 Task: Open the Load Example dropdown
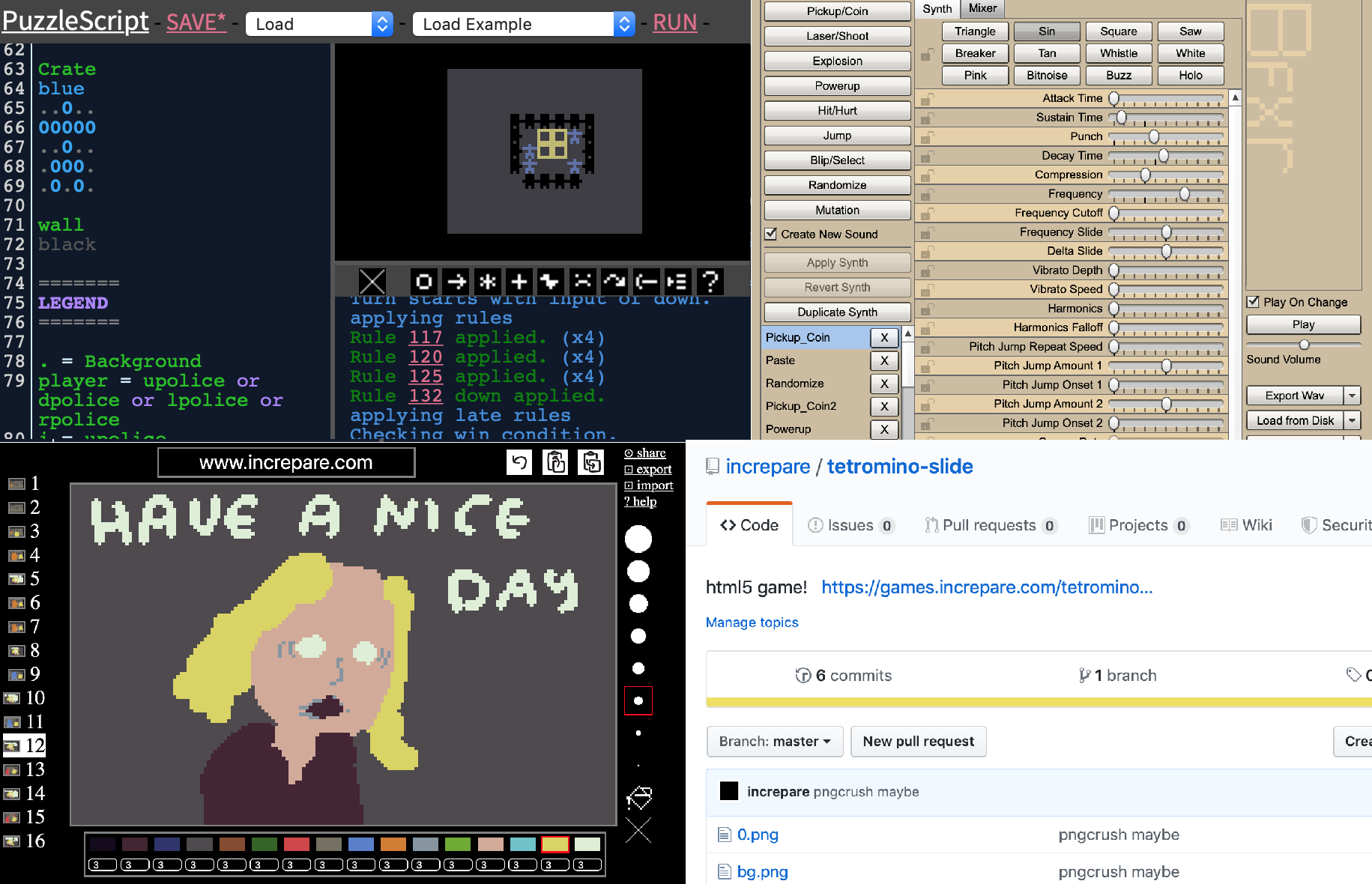click(524, 24)
